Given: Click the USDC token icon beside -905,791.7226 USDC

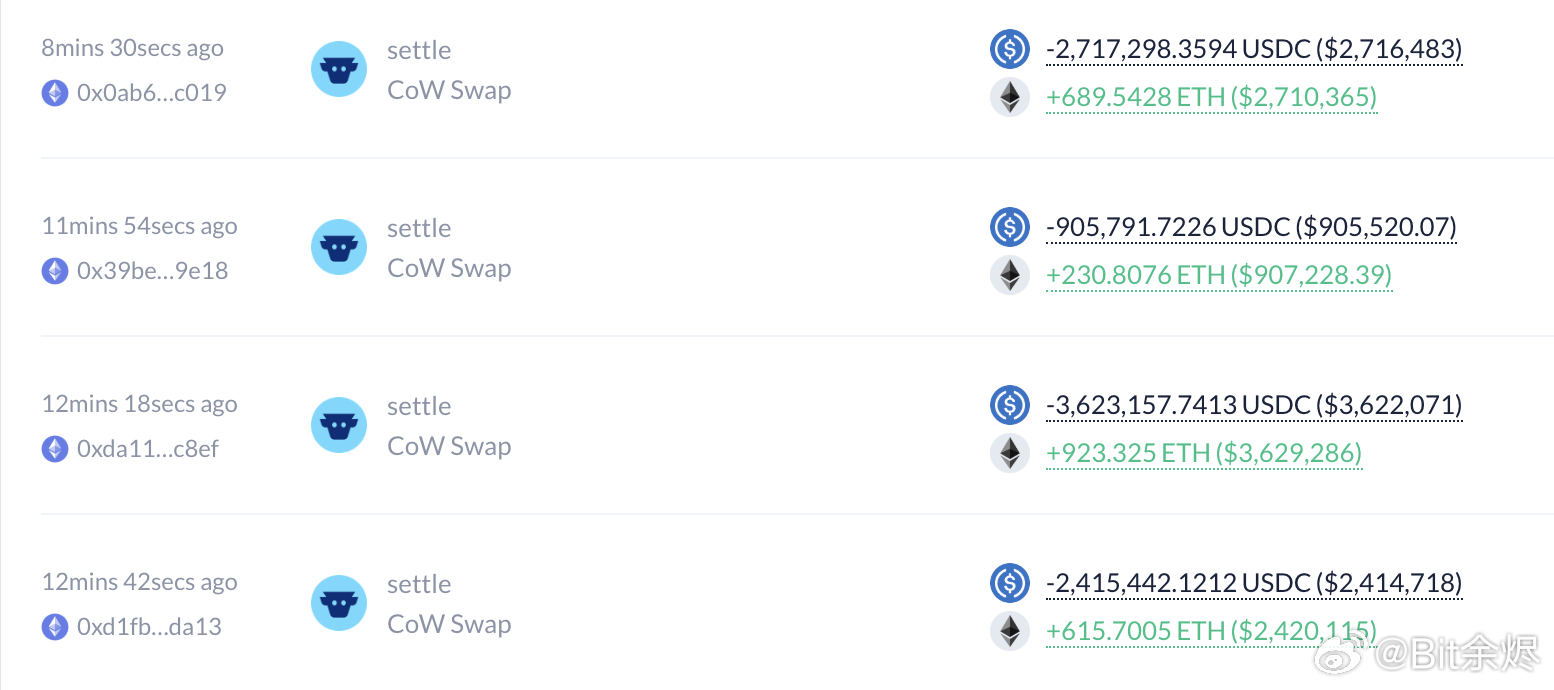Looking at the screenshot, I should [x=1009, y=226].
